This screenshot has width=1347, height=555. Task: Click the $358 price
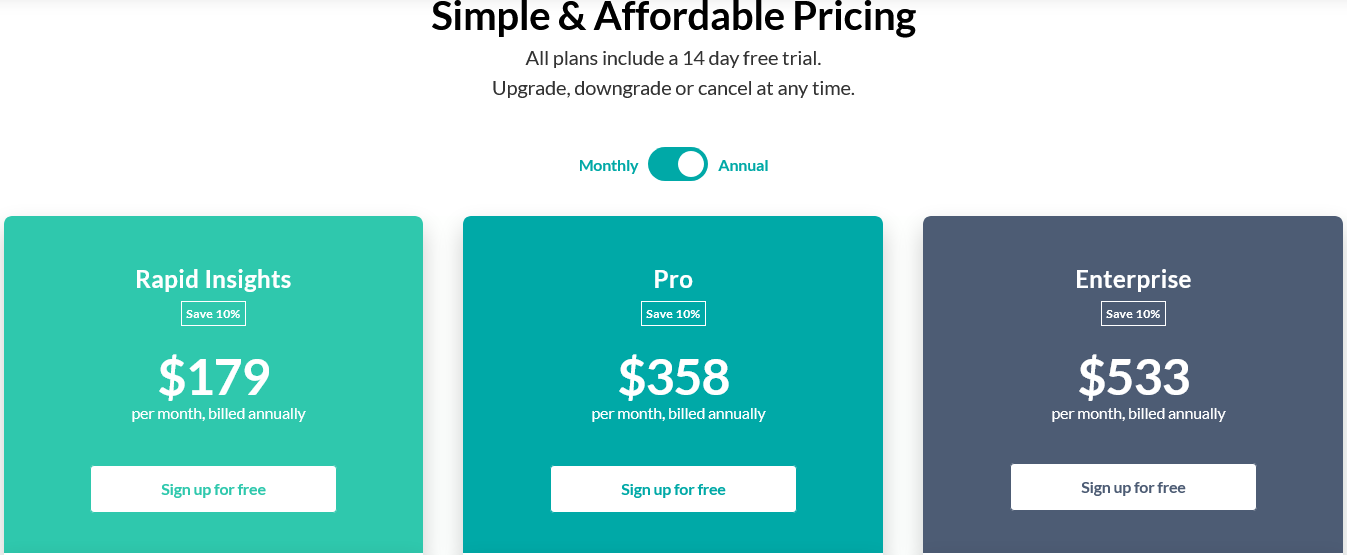click(x=674, y=377)
